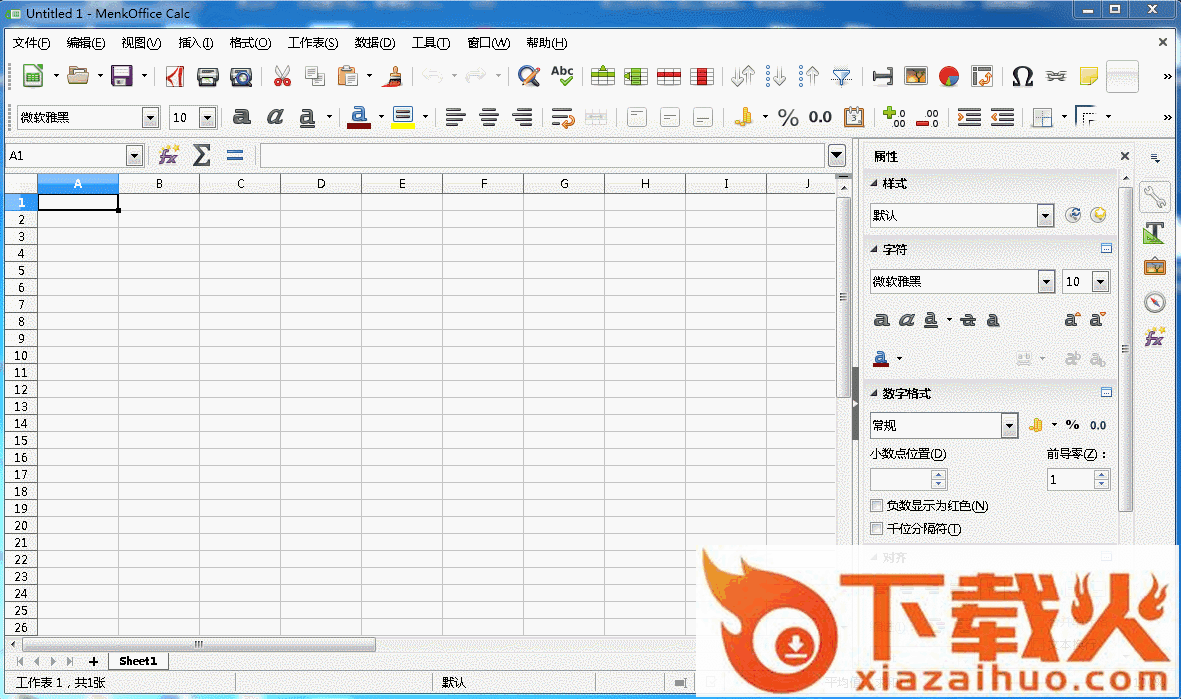Insert chart pie icon
The image size is (1181, 699).
(x=949, y=75)
